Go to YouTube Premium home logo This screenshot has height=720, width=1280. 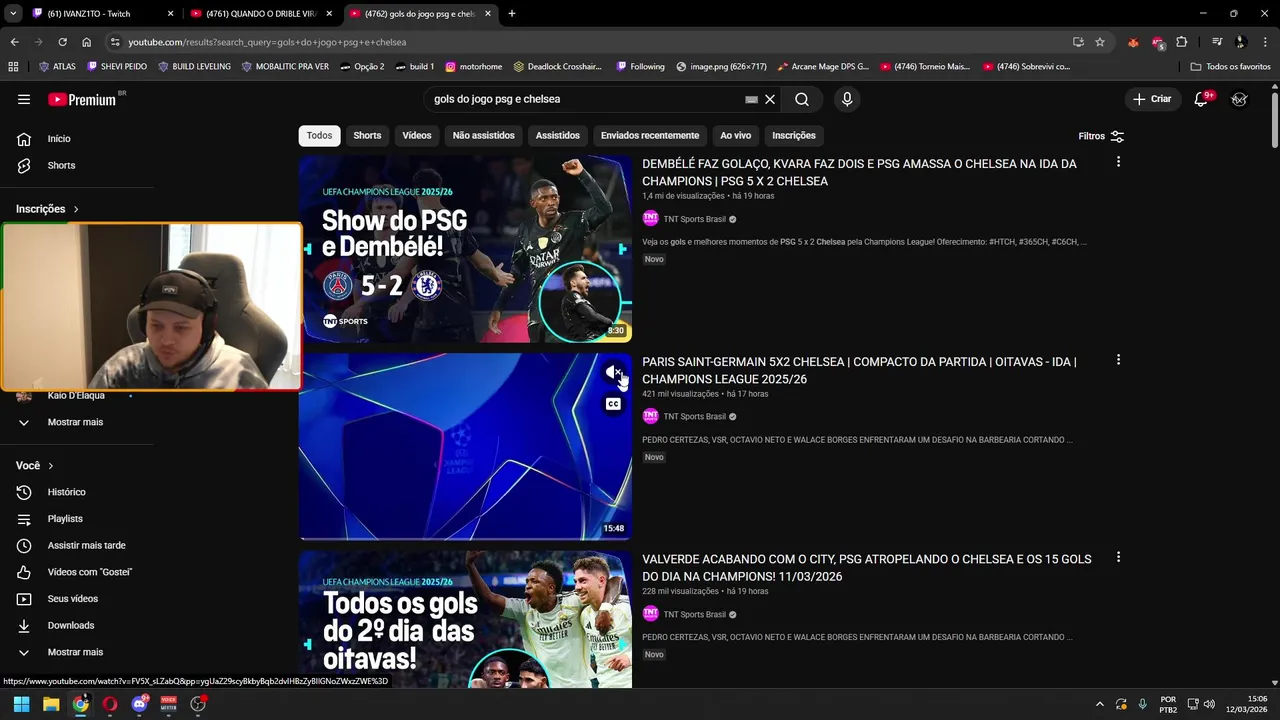point(82,99)
